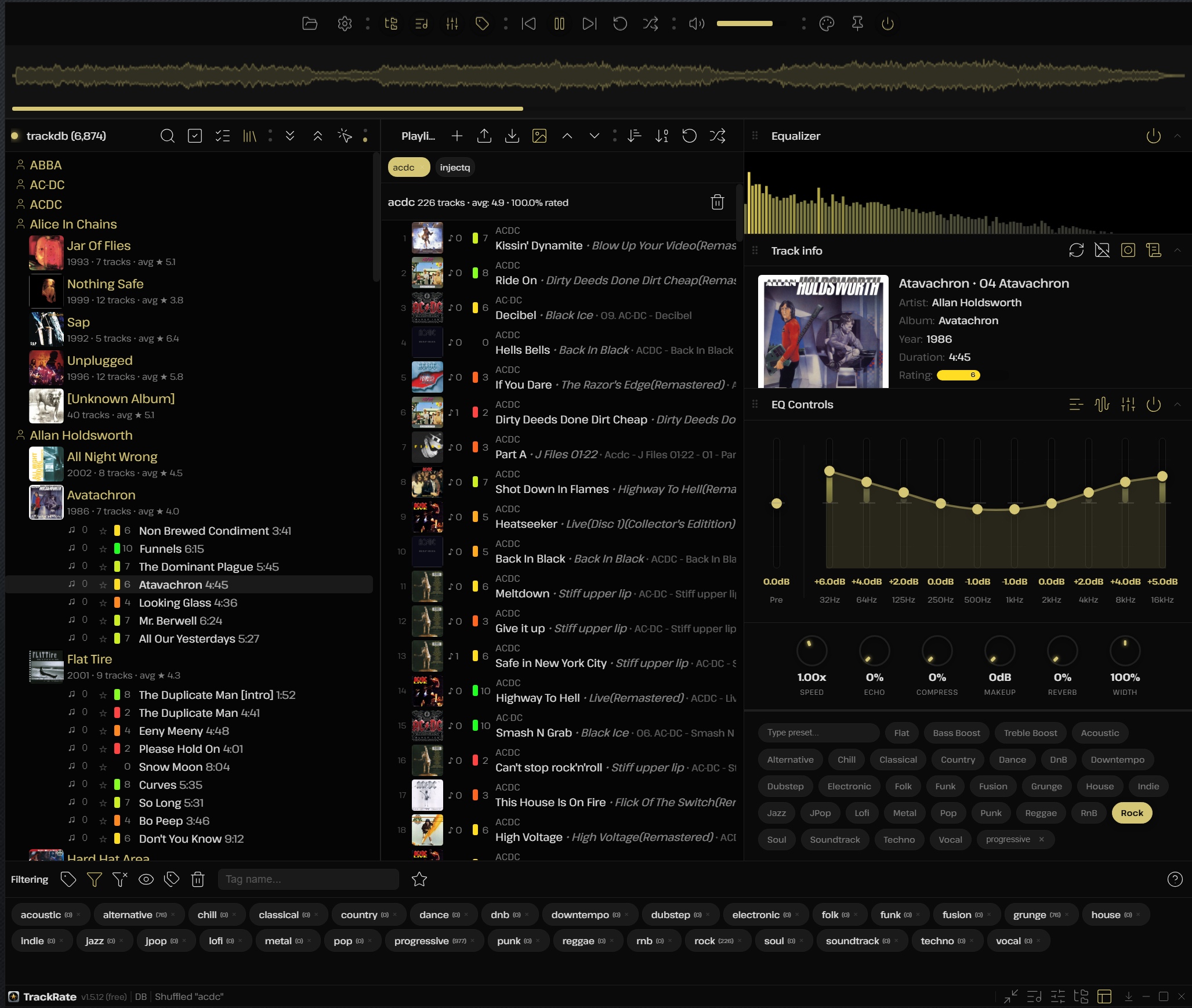Export playlist with upload icon
Image resolution: width=1192 pixels, height=1008 pixels.
(x=484, y=136)
